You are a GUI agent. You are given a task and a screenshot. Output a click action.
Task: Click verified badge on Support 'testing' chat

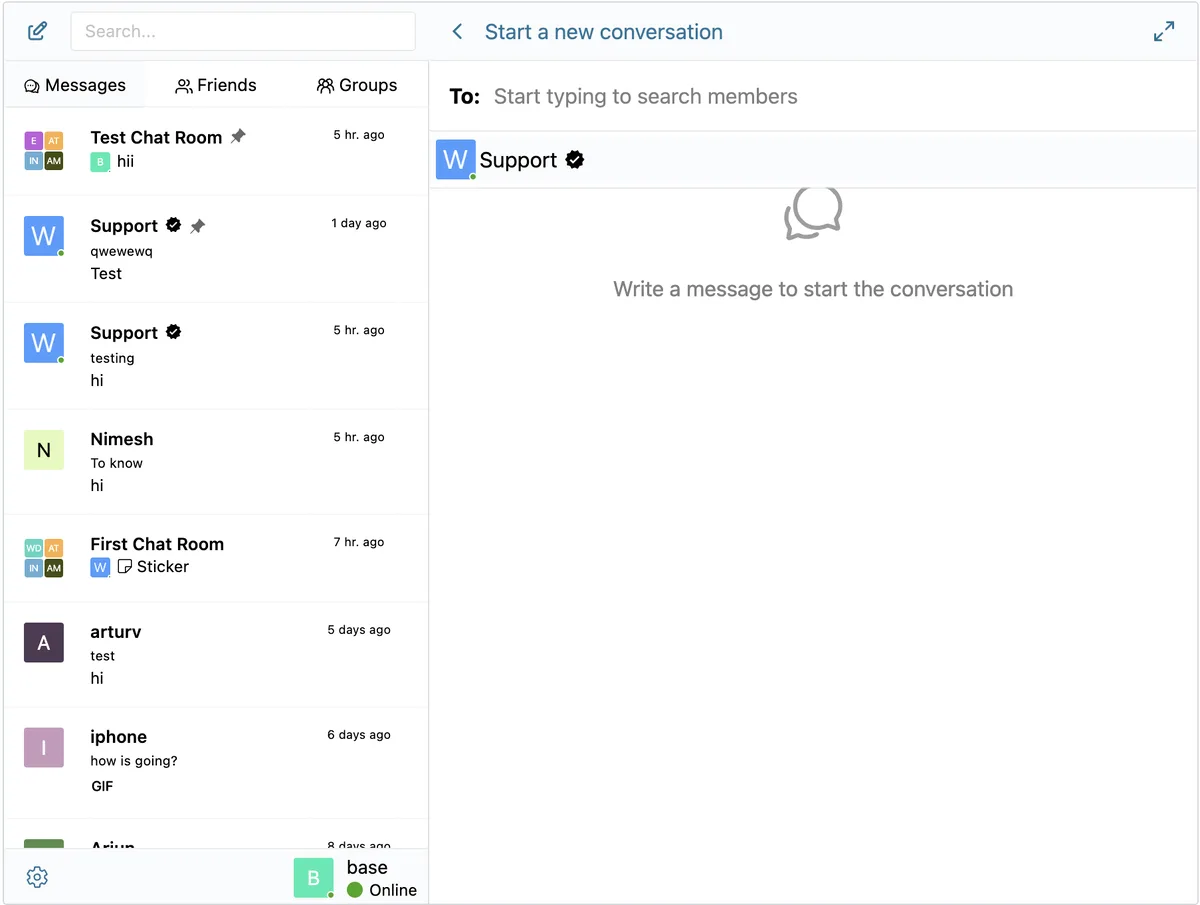[174, 332]
